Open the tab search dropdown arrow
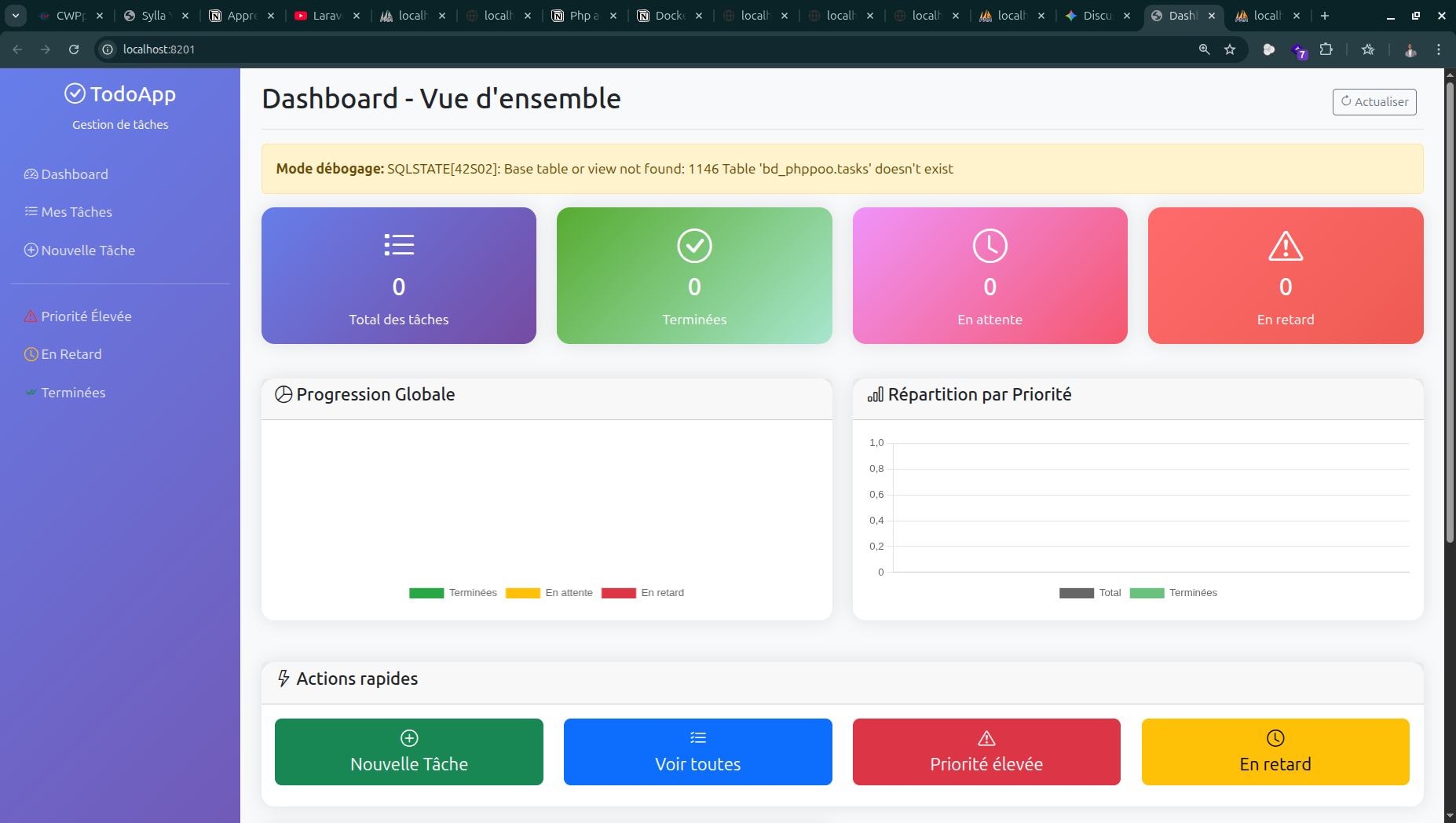The height and width of the screenshot is (823, 1456). pyautogui.click(x=16, y=16)
